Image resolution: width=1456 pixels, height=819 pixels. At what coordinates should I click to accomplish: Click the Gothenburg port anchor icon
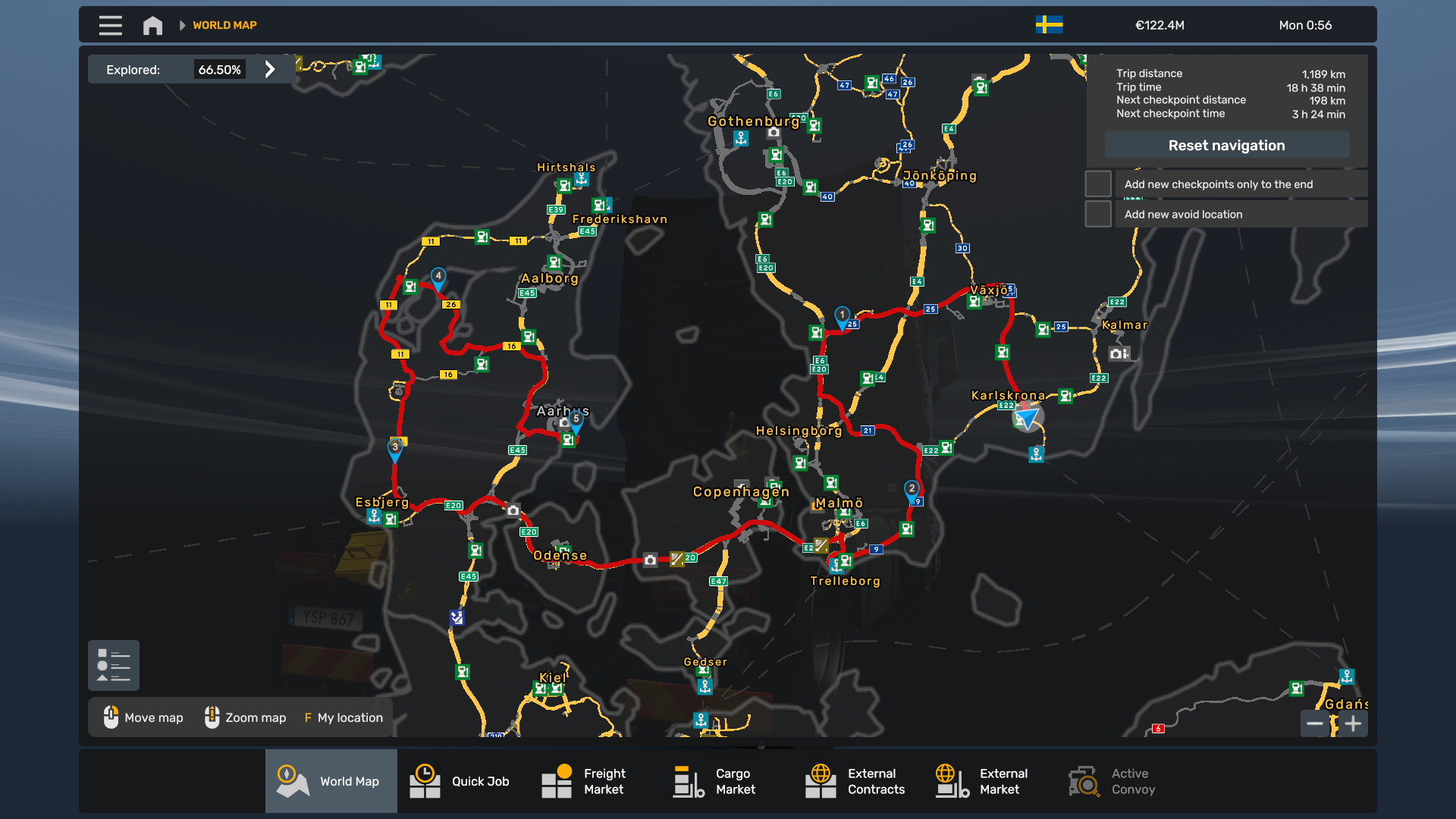tap(741, 138)
